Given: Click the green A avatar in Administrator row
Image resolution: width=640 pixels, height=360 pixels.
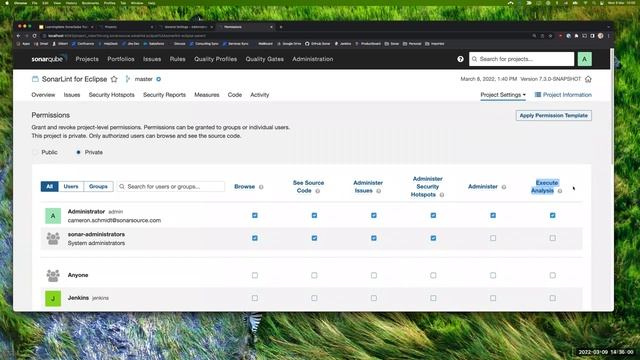Looking at the screenshot, I should point(53,216).
